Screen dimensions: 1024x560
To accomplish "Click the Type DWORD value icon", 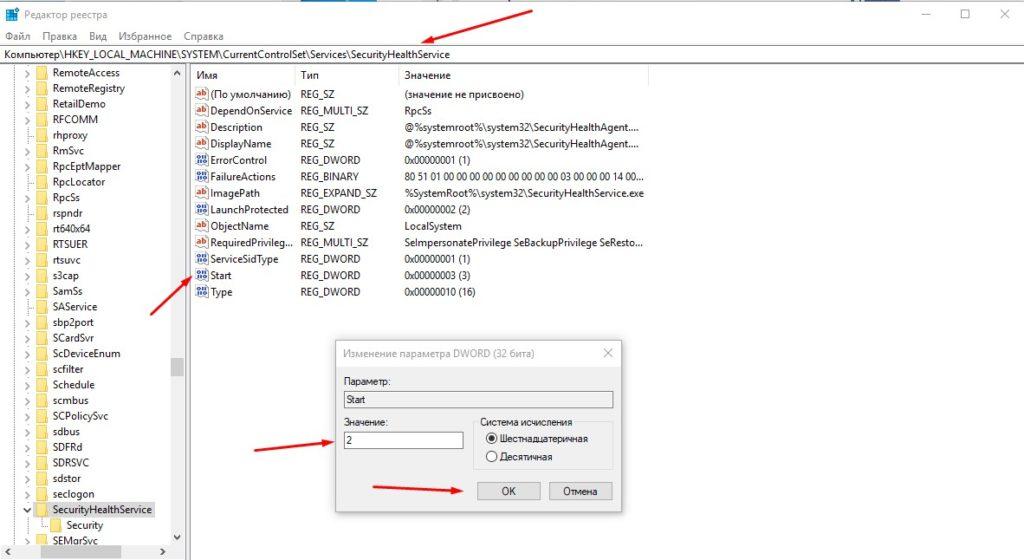I will click(x=201, y=292).
